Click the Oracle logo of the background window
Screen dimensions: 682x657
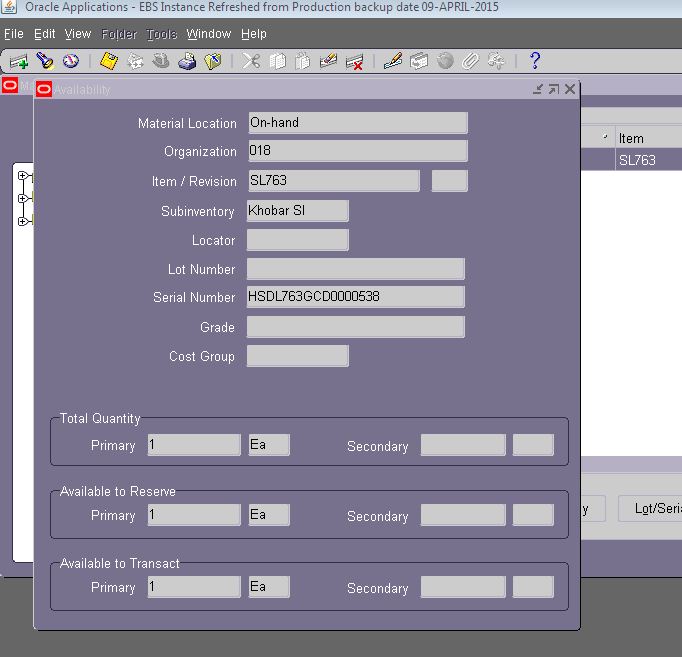pyautogui.click(x=10, y=85)
